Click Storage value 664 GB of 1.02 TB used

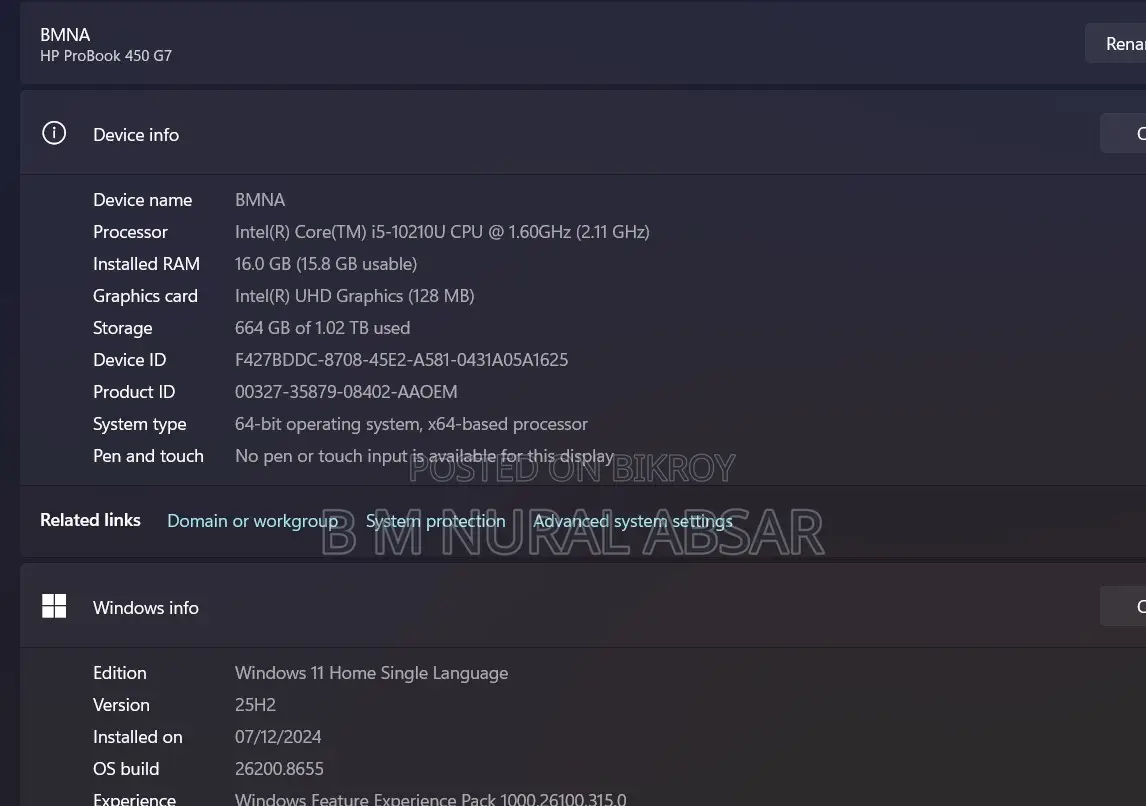click(322, 328)
